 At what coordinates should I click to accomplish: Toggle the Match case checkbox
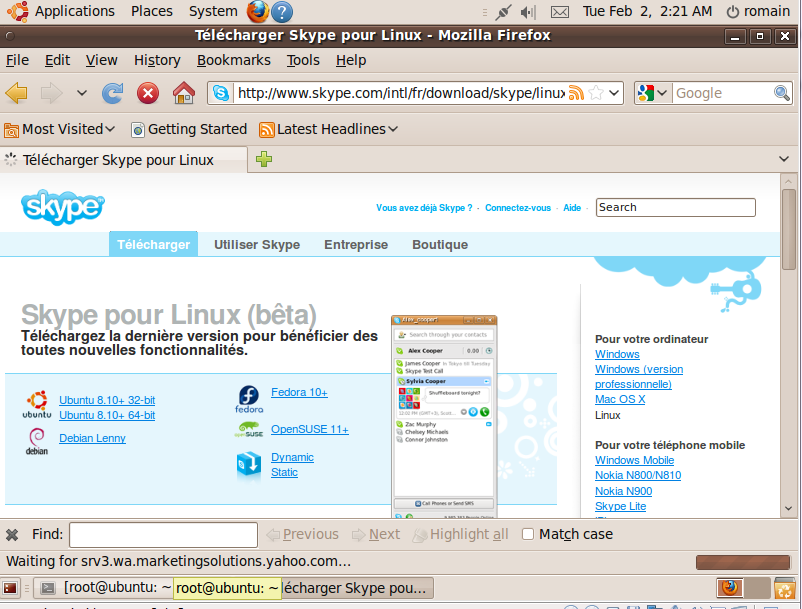tap(528, 534)
